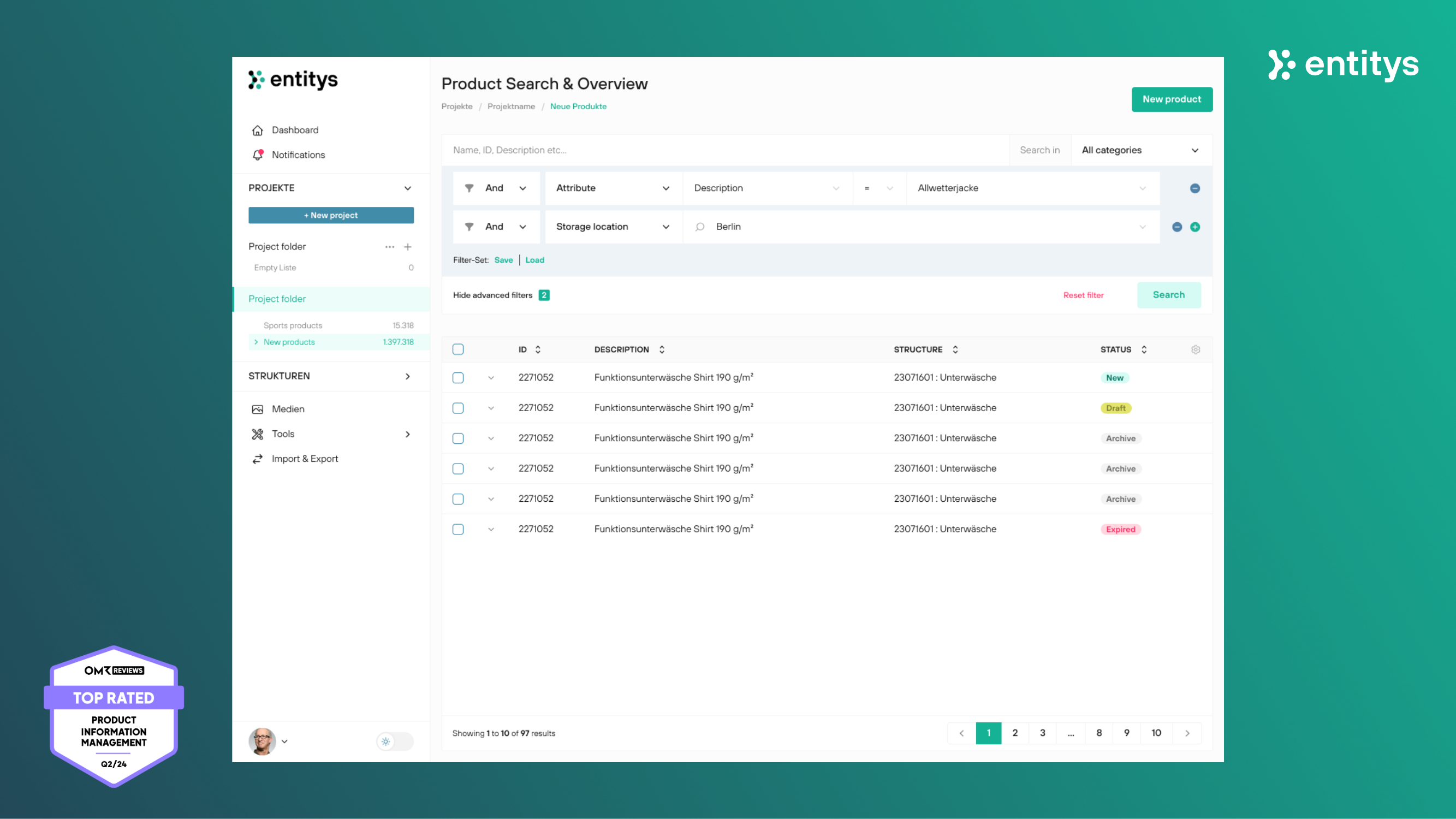Remove the Description filter row with minus icon
Image resolution: width=1456 pixels, height=819 pixels.
point(1195,188)
